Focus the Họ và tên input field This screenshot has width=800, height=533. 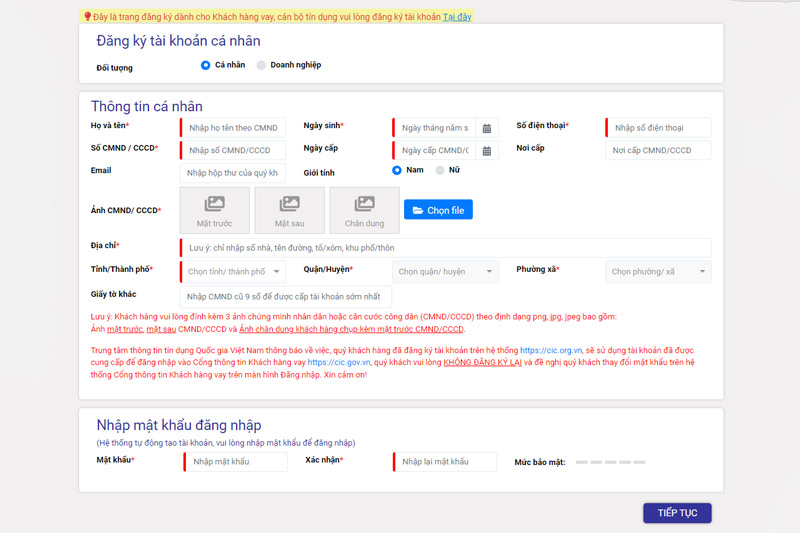[x=233, y=128]
